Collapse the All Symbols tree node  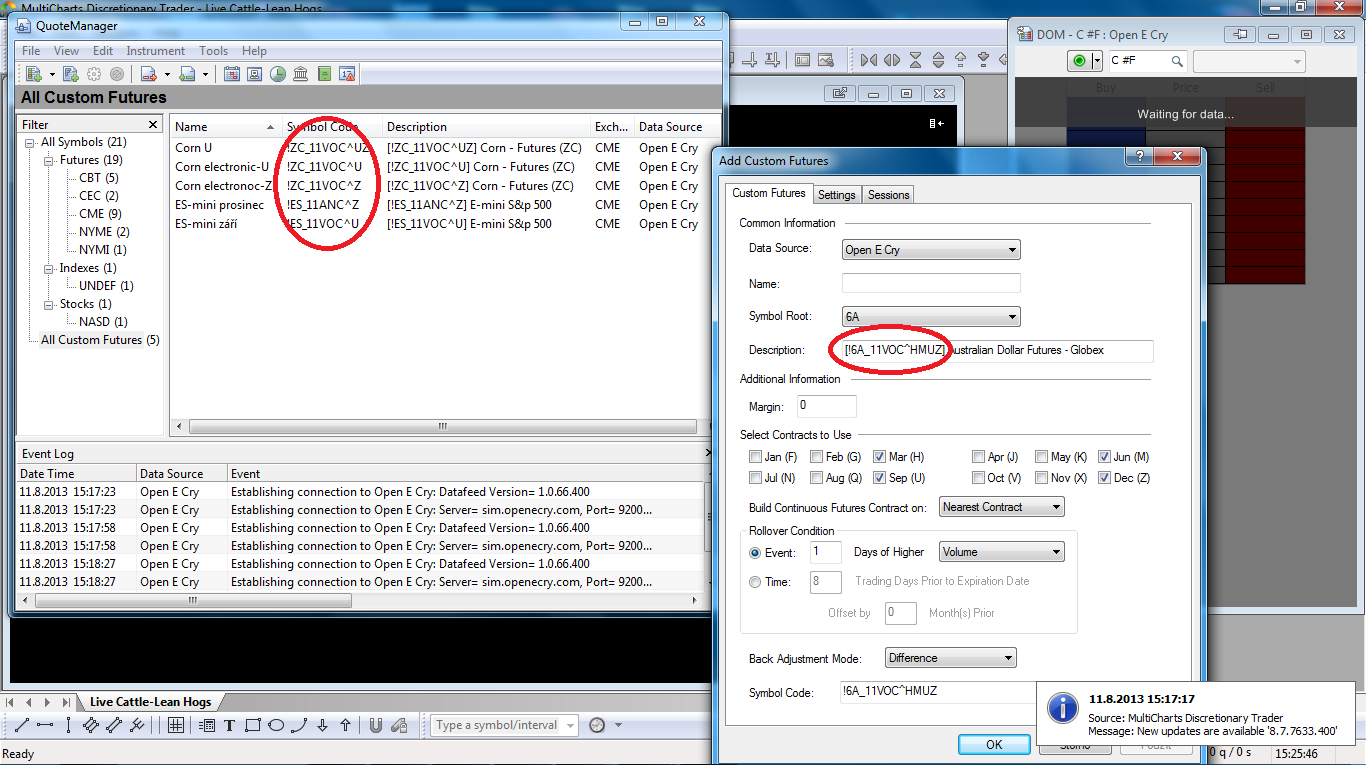30,143
